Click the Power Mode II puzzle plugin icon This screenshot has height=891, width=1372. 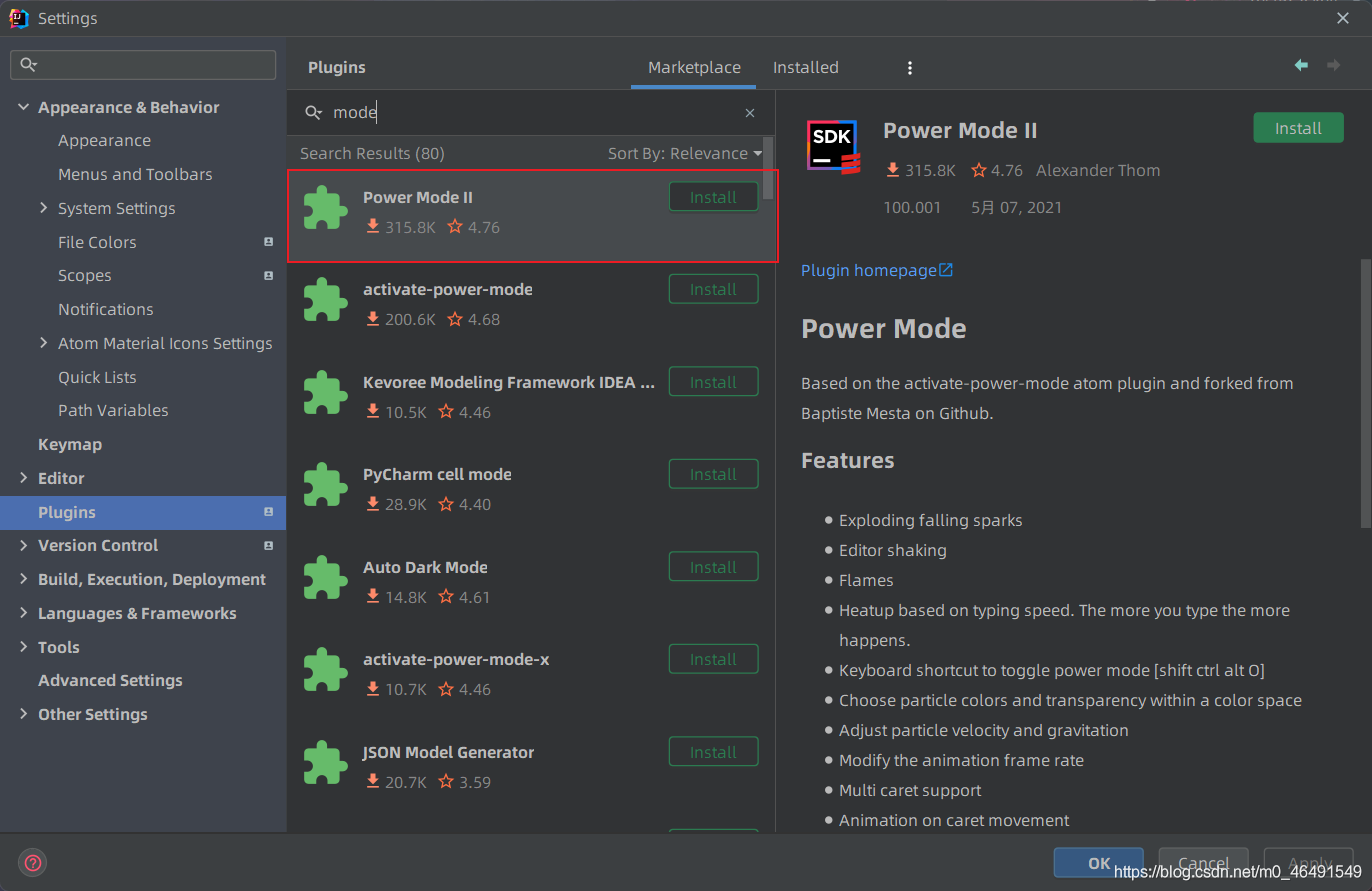point(325,207)
